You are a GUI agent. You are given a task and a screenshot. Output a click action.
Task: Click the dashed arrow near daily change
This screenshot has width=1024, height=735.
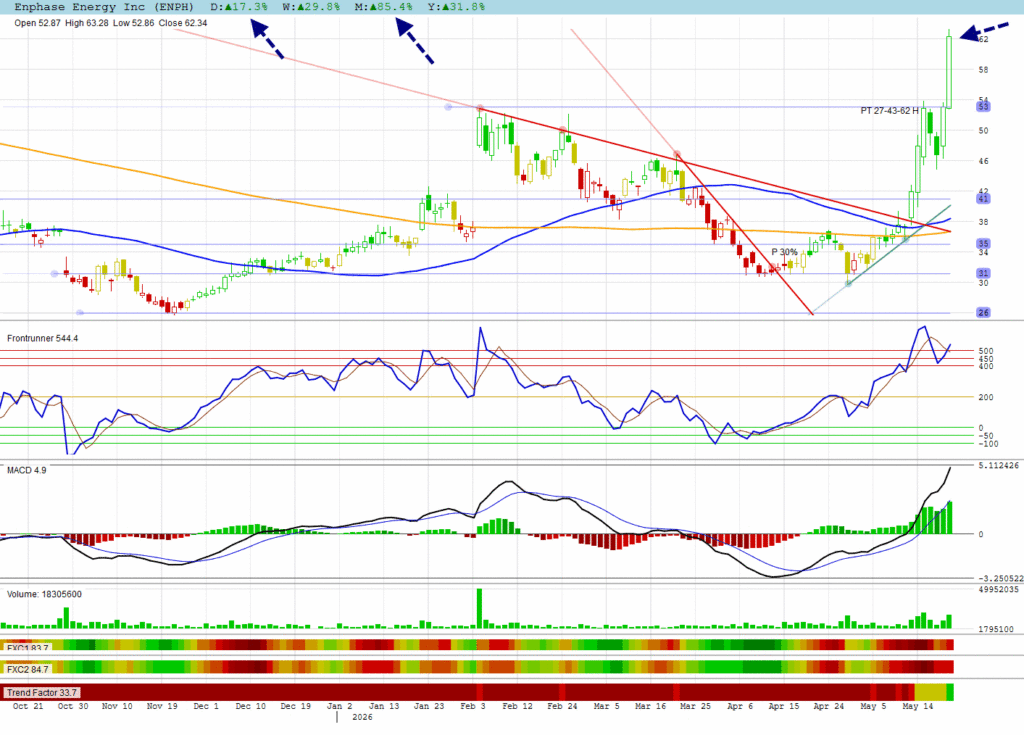[x=268, y=39]
